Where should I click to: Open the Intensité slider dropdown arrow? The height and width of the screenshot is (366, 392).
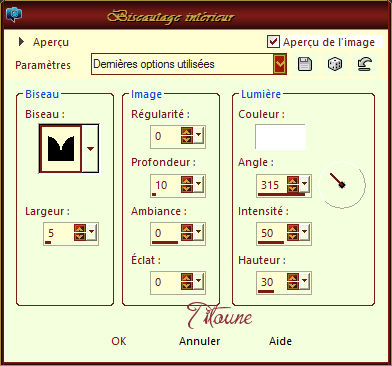(304, 232)
